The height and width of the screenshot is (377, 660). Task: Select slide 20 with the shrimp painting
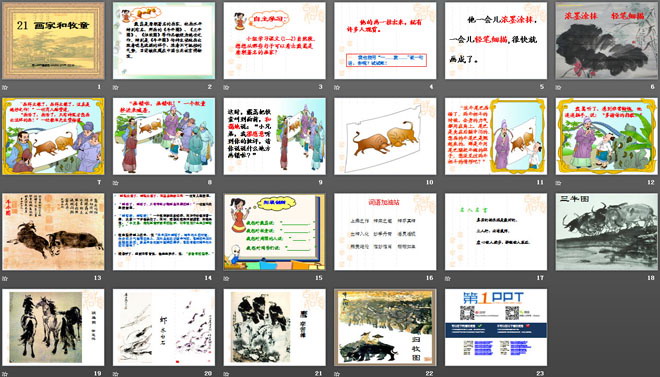(x=164, y=327)
